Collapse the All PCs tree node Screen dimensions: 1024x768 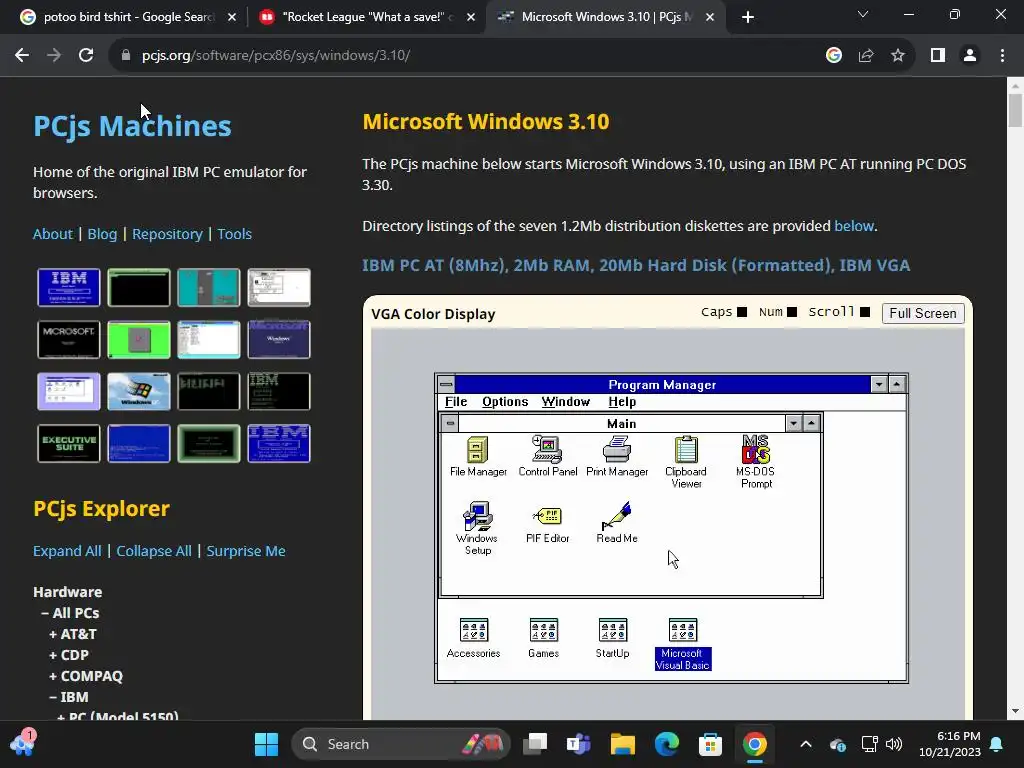pyautogui.click(x=70, y=613)
